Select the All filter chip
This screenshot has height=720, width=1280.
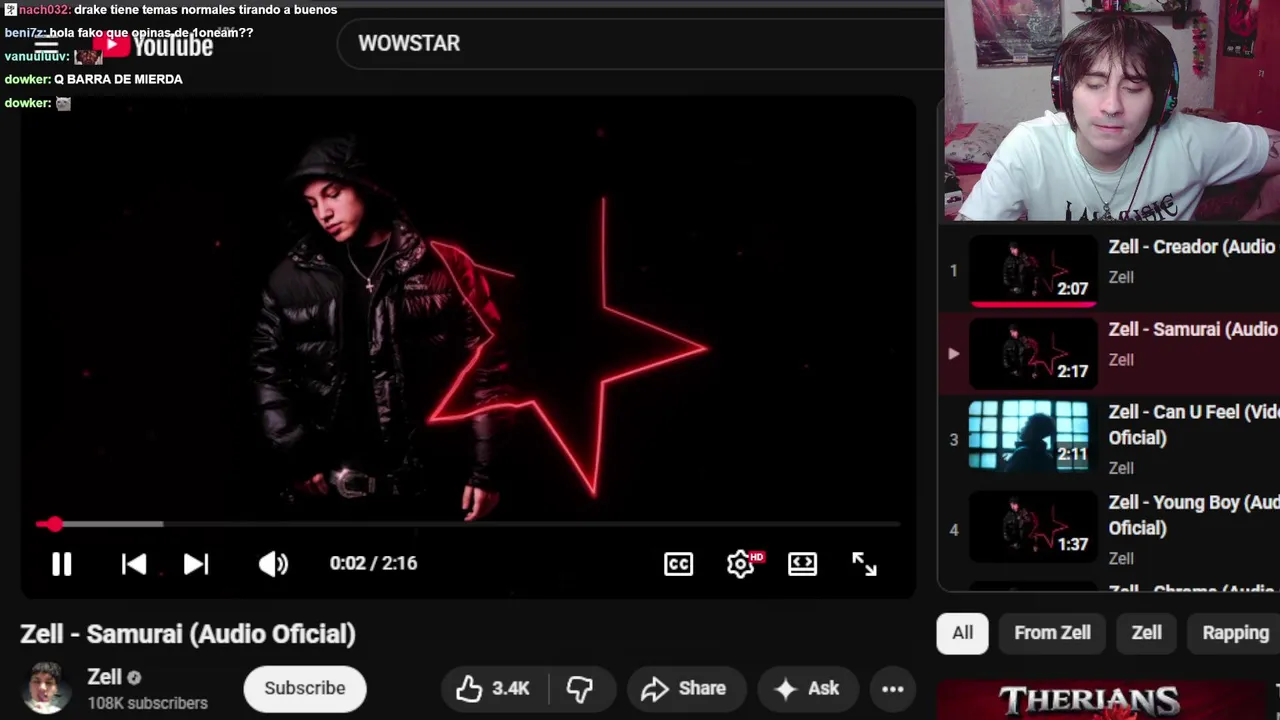pos(962,633)
